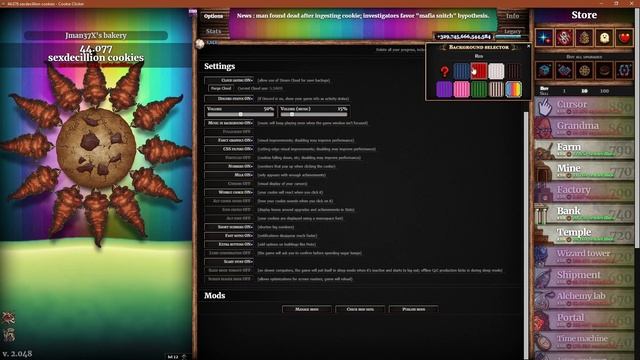
Task: Toggle Music in background setting
Action: [229, 123]
